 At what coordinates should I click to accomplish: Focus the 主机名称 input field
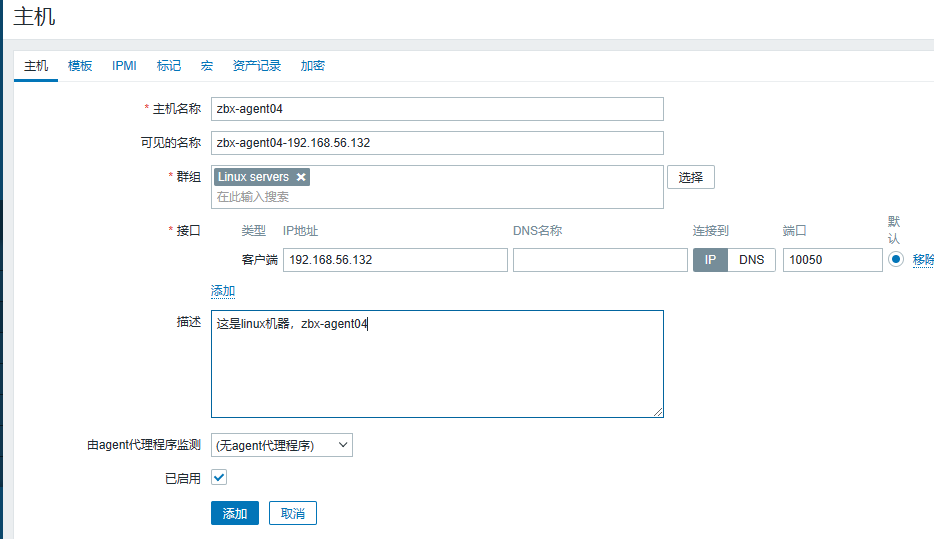(437, 109)
